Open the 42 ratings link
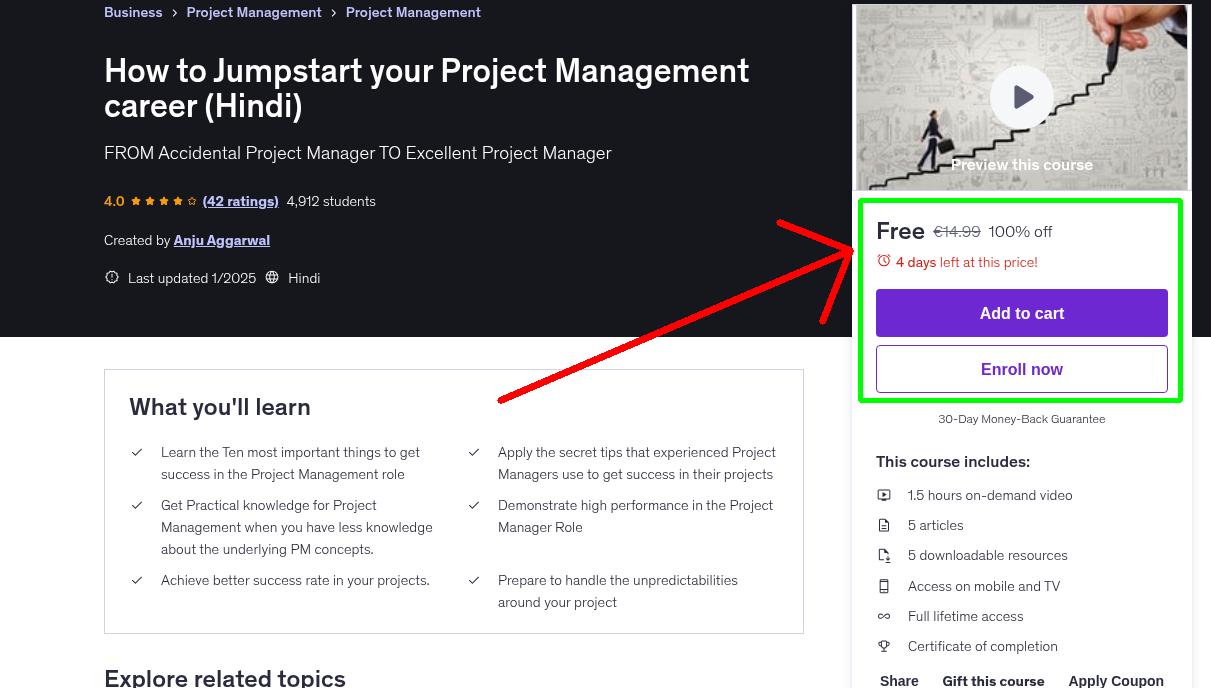The image size is (1211, 688). 240,200
